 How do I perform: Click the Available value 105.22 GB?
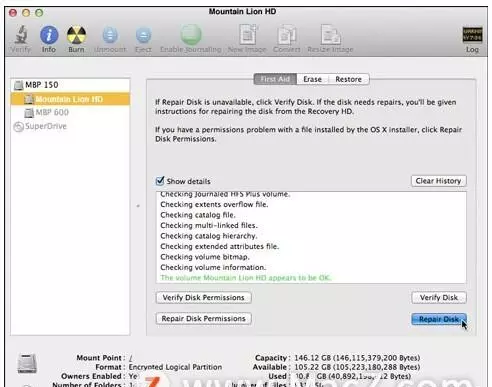[x=357, y=367]
